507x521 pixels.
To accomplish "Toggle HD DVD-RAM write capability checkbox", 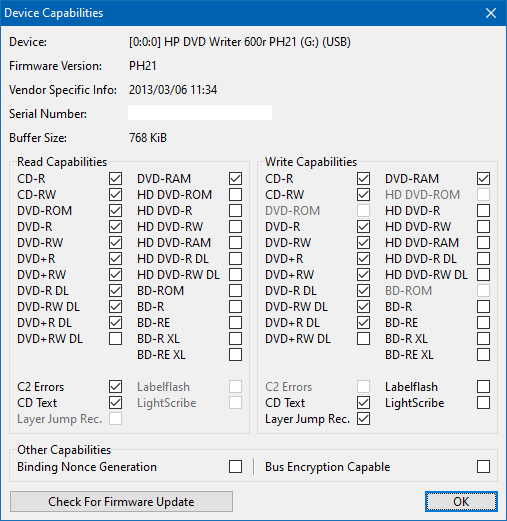I will tap(483, 242).
